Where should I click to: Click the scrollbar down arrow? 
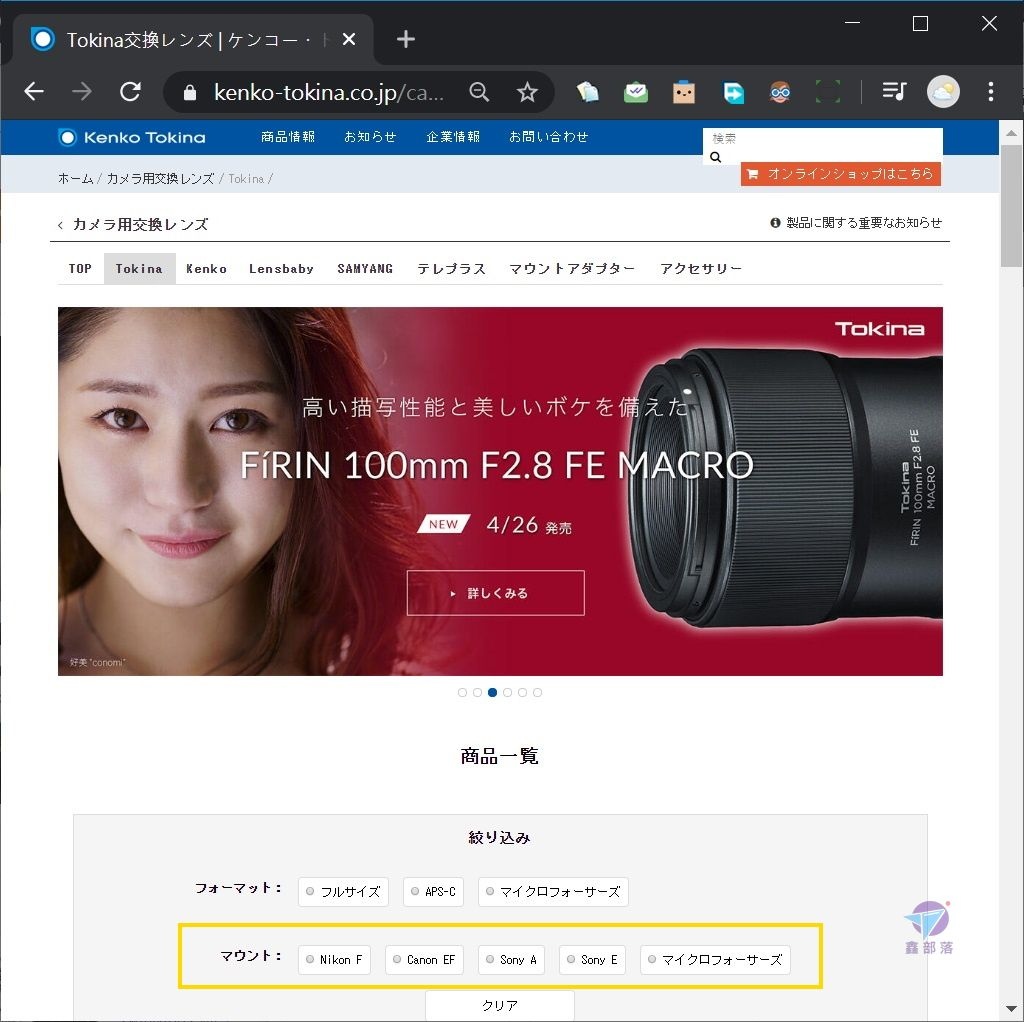click(1012, 1010)
